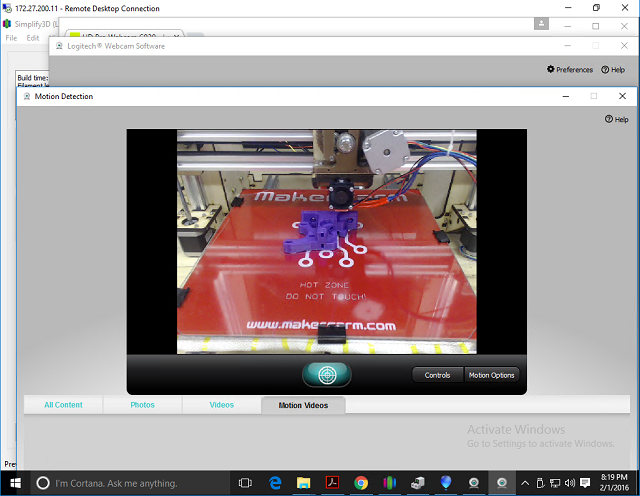Open Adobe Acrobat Reader from the taskbar

(x=332, y=483)
